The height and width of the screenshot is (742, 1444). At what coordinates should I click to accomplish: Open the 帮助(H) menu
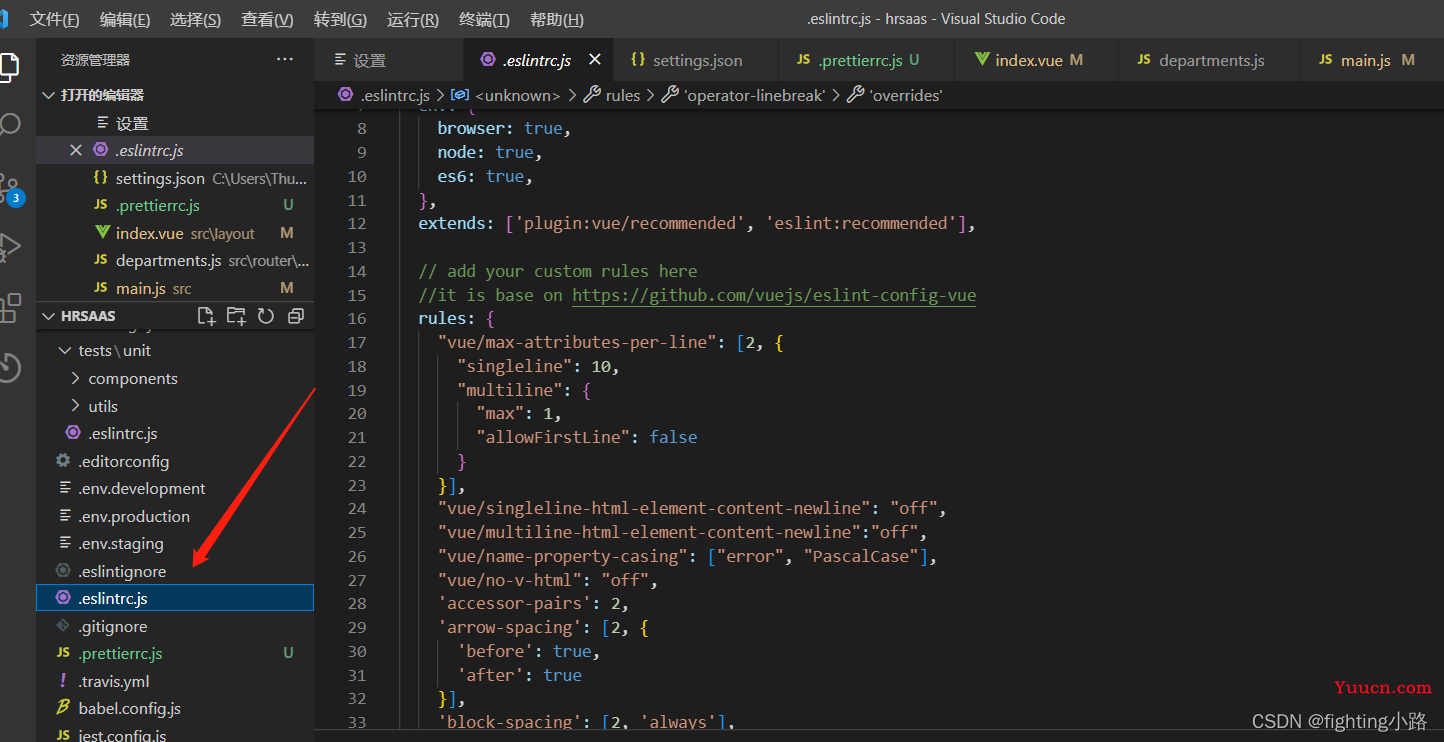tap(557, 20)
